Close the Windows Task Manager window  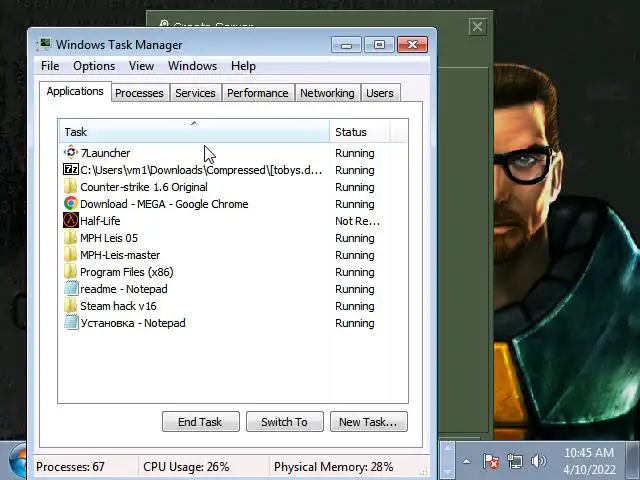[x=412, y=44]
